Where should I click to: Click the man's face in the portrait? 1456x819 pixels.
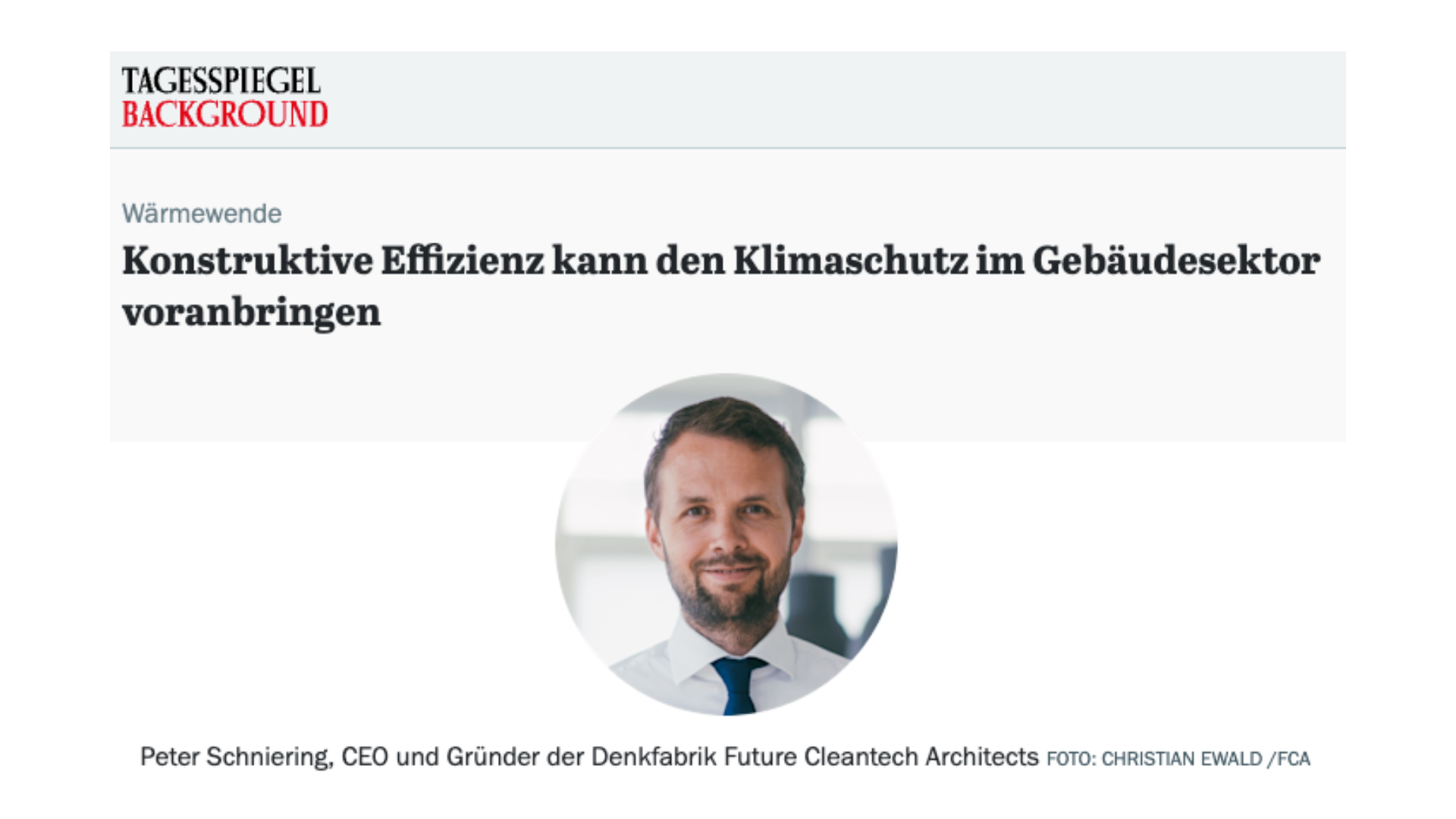(725, 531)
